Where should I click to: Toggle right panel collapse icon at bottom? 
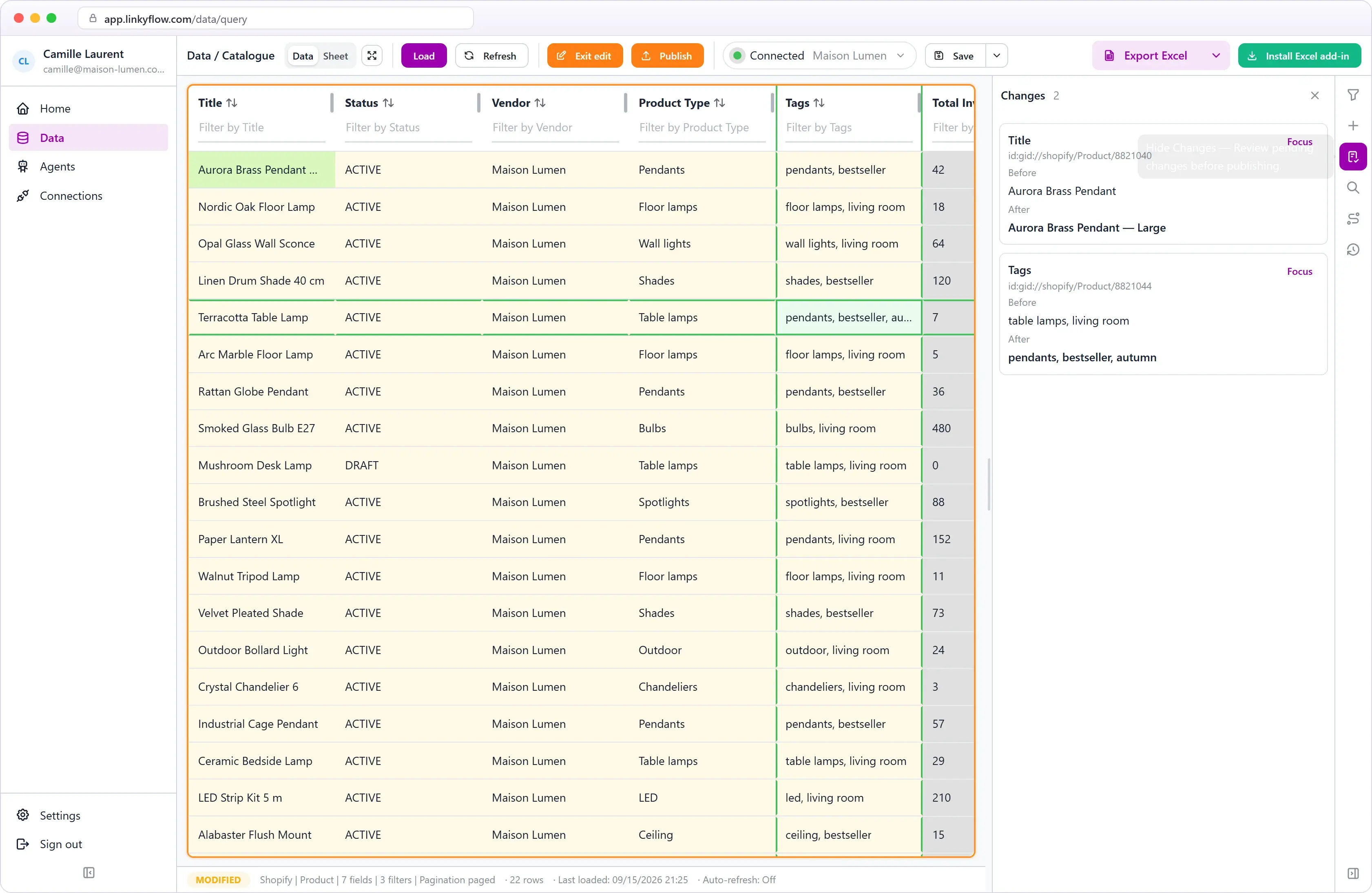click(1353, 873)
